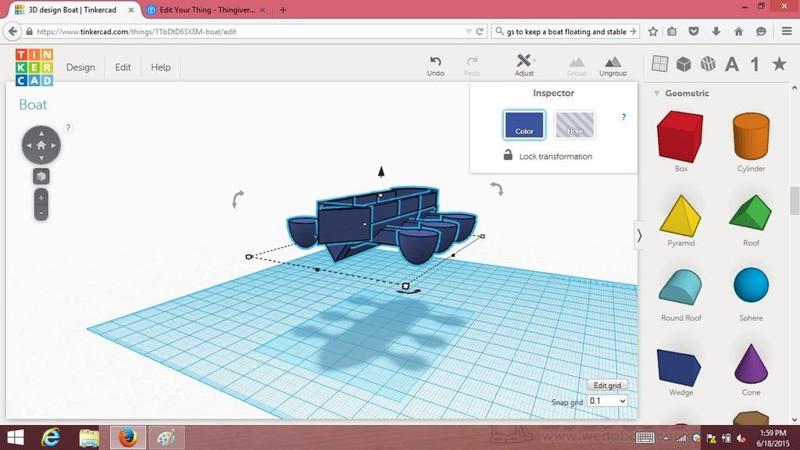
Task: Click the Inspector help question mark
Action: [x=623, y=117]
